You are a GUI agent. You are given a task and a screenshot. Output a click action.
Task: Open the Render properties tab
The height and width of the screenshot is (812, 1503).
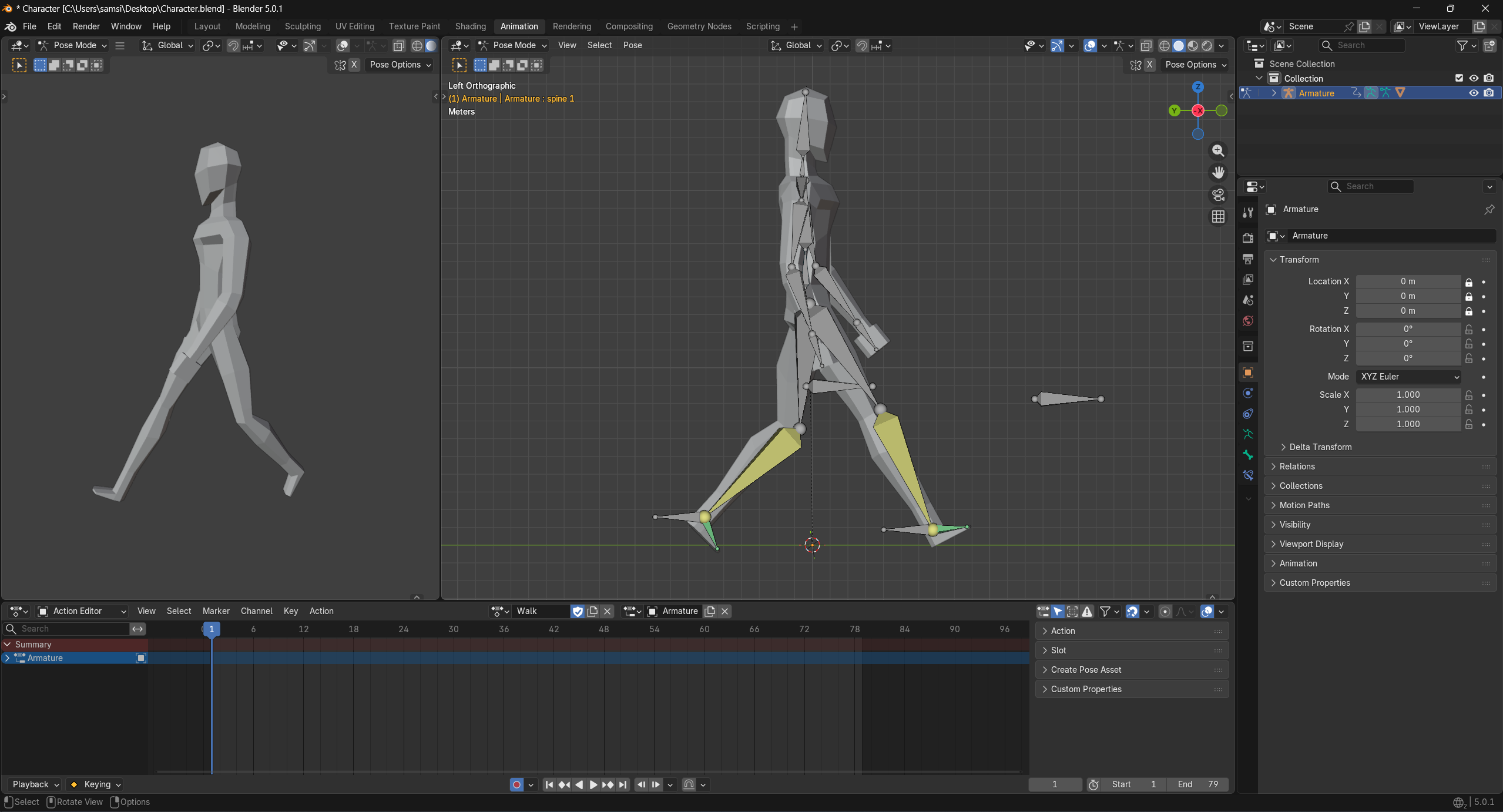[x=1248, y=238]
